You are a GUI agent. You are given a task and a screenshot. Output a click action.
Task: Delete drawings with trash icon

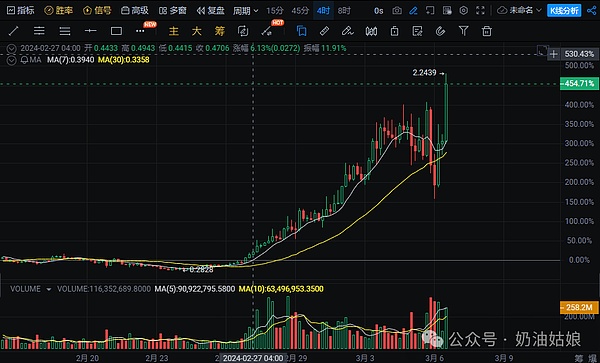point(487,31)
